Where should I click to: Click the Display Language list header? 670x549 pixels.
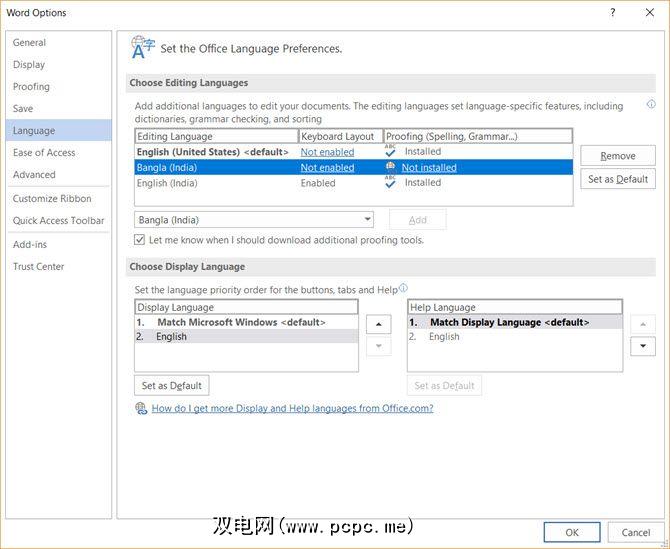[247, 307]
